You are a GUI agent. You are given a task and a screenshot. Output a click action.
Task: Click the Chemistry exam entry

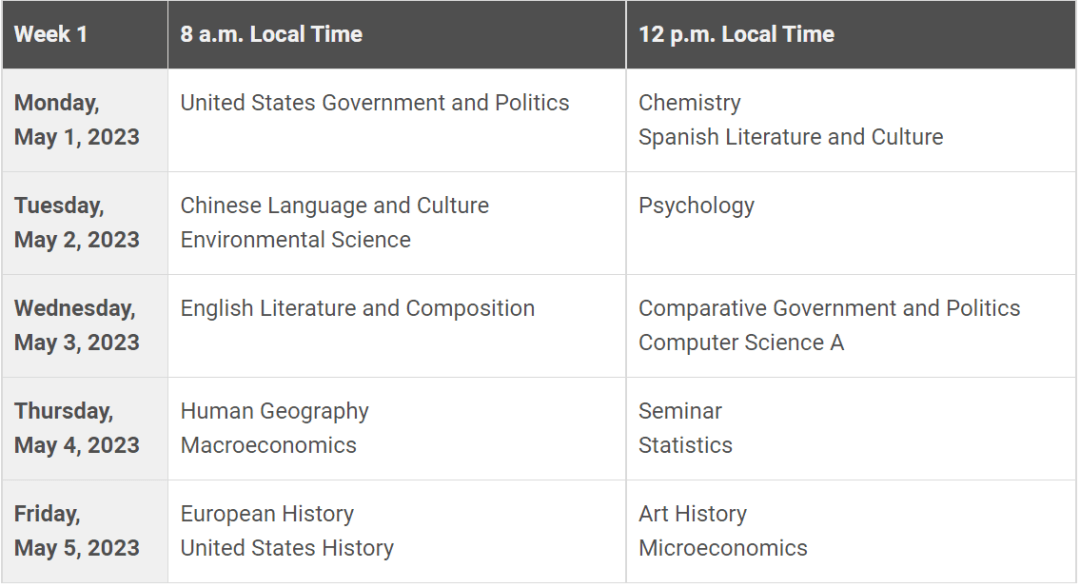pyautogui.click(x=690, y=103)
